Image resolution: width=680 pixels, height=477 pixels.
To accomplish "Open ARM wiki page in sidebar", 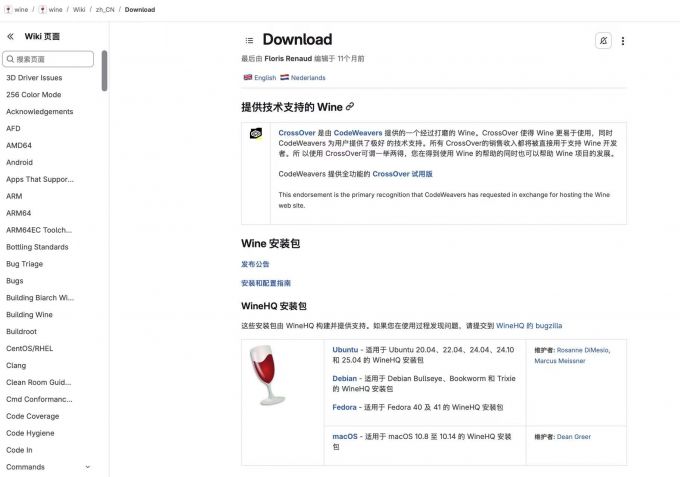I will (x=14, y=196).
